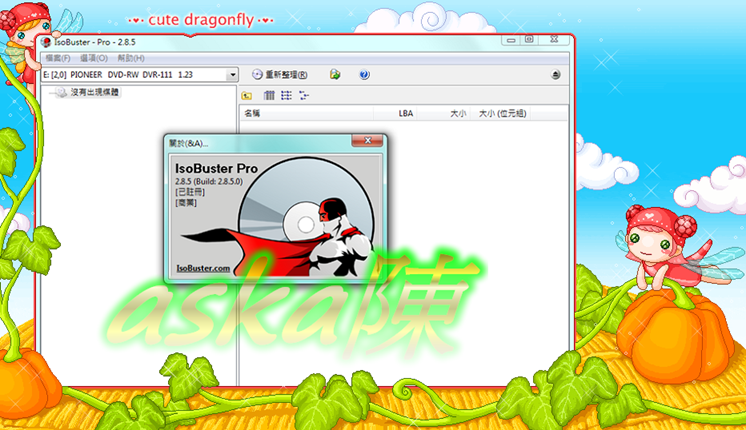Sort by 大小 (位元組) column header
Image resolution: width=746 pixels, height=430 pixels.
coord(502,113)
